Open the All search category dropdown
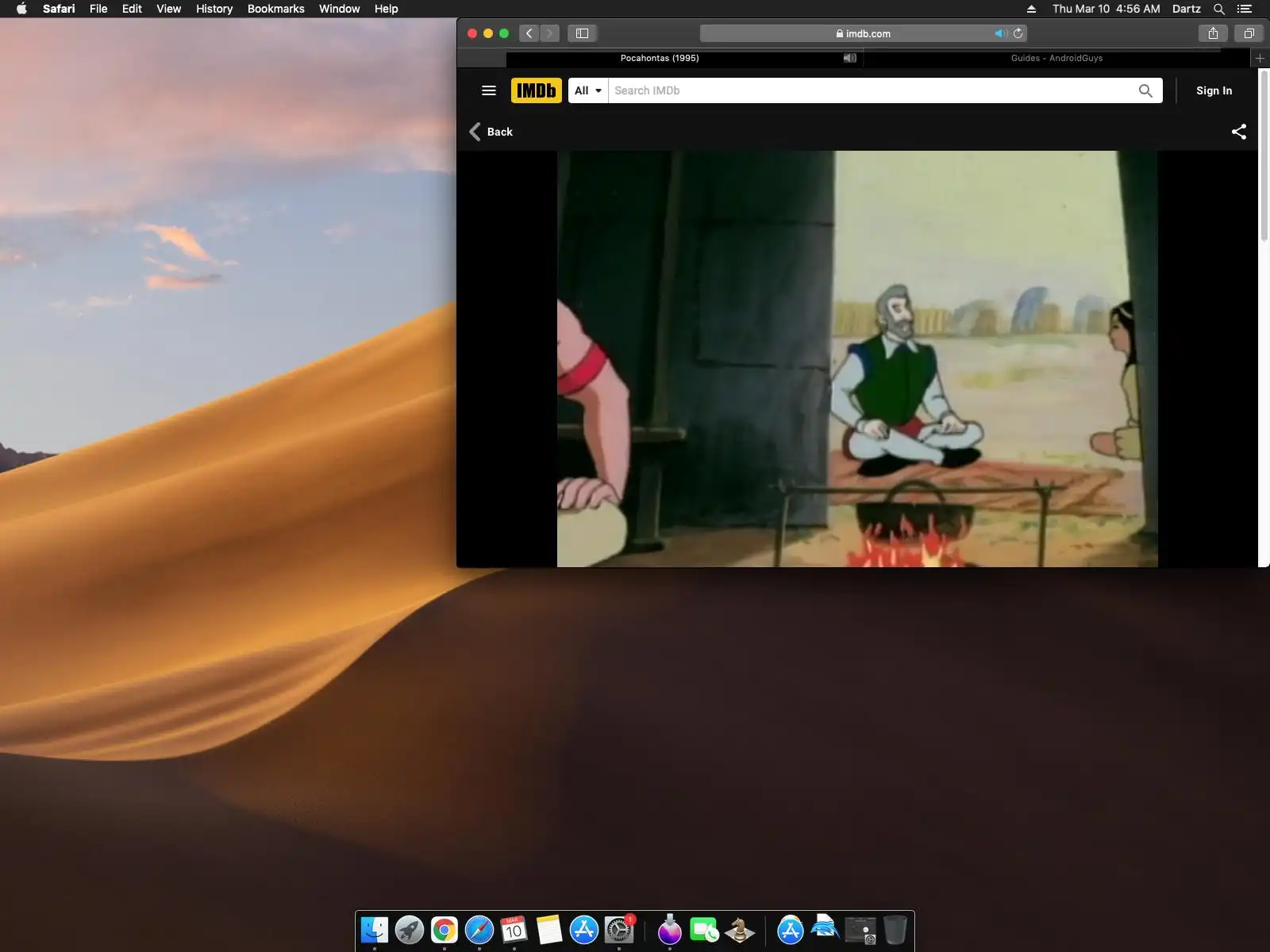 [588, 90]
